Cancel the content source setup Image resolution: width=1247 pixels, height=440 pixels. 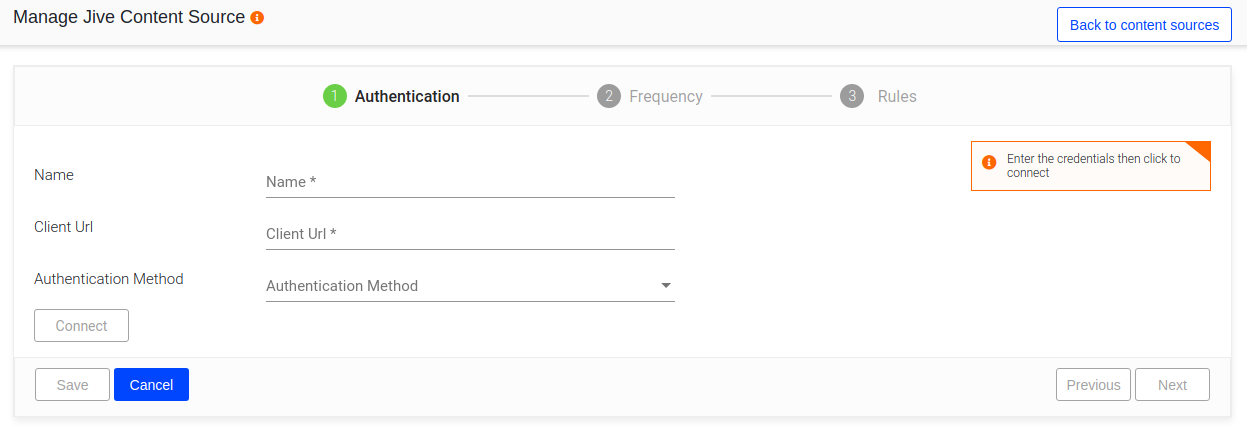[x=151, y=385]
